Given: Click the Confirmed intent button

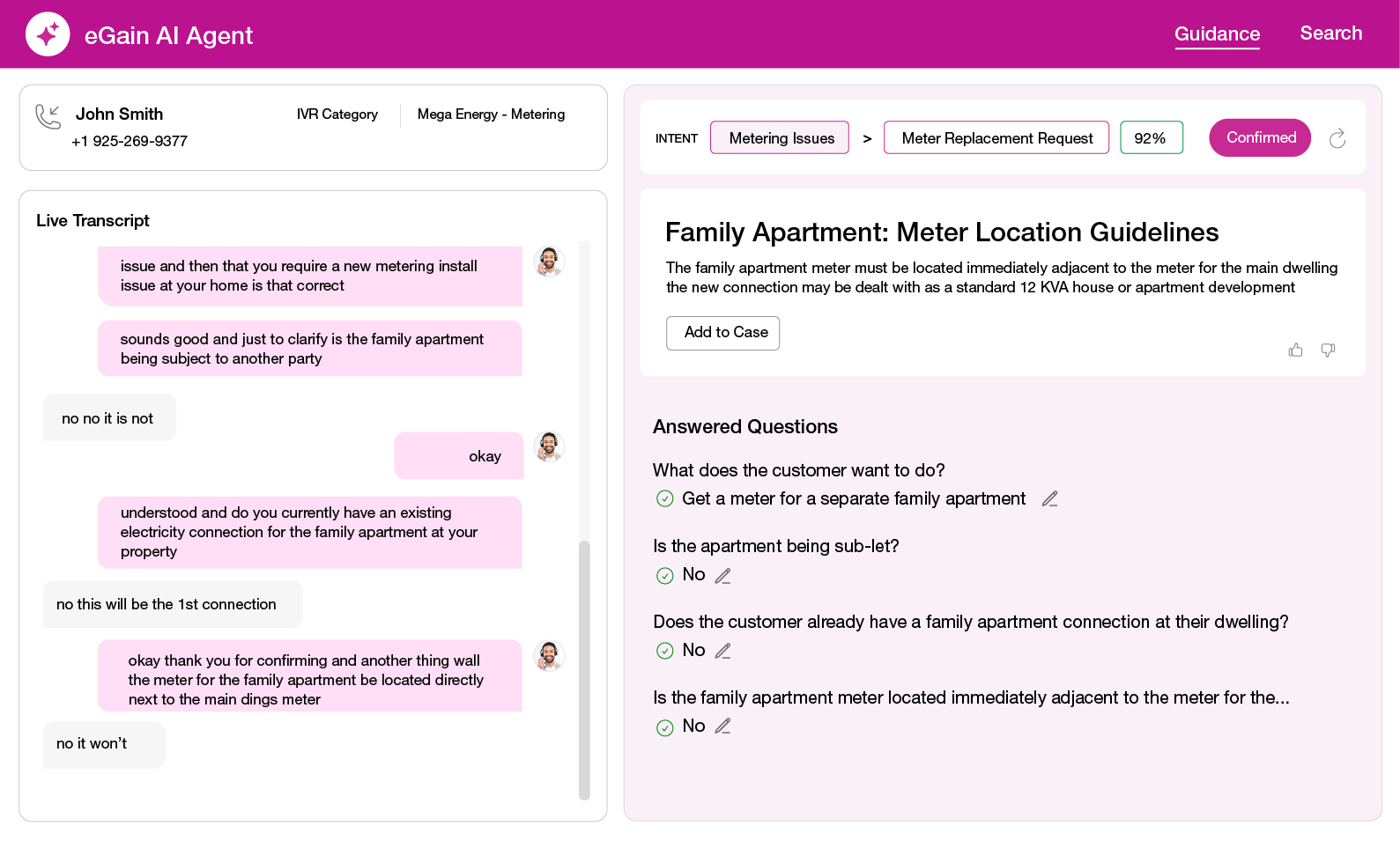Looking at the screenshot, I should click(x=1260, y=138).
